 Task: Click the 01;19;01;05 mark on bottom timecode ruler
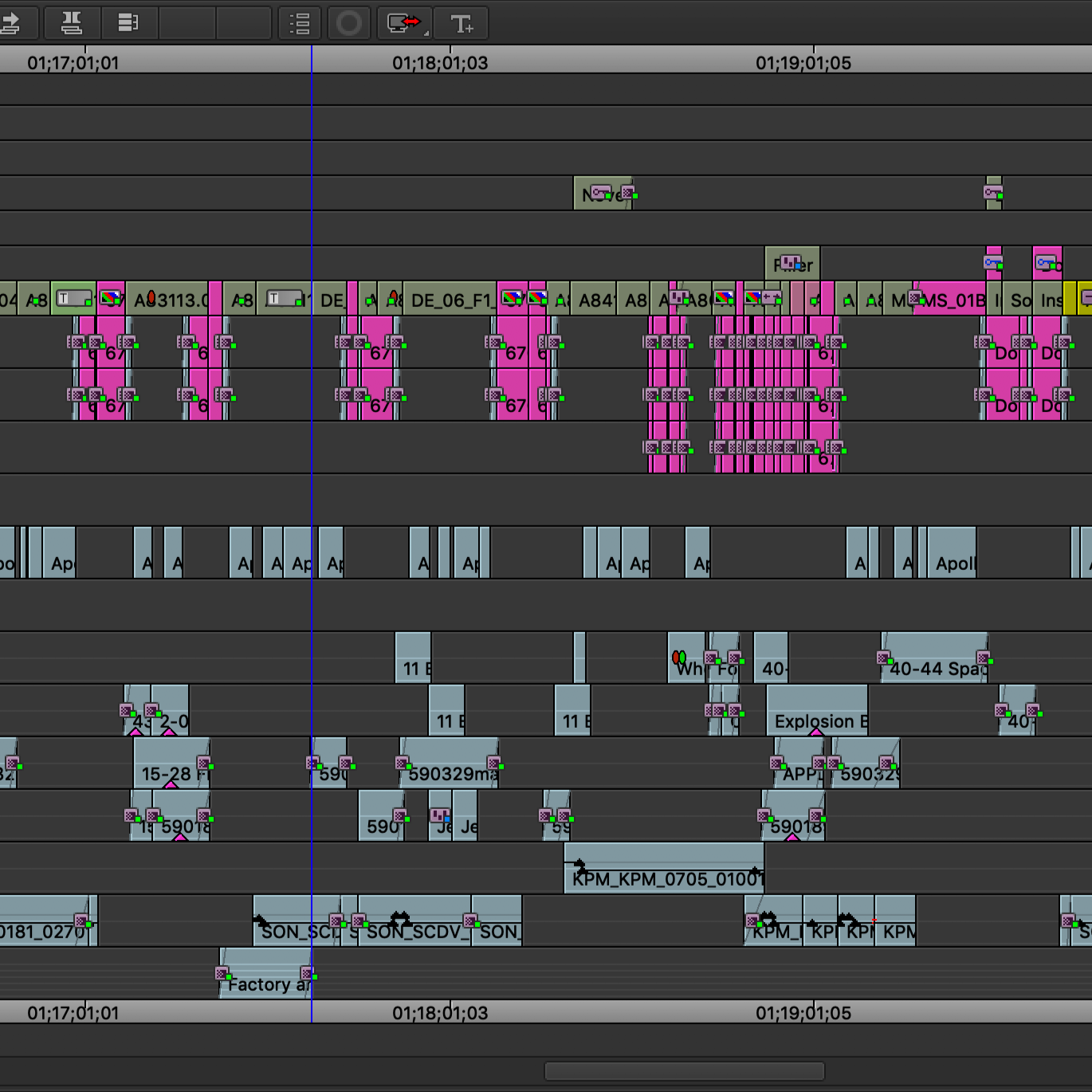[803, 1012]
